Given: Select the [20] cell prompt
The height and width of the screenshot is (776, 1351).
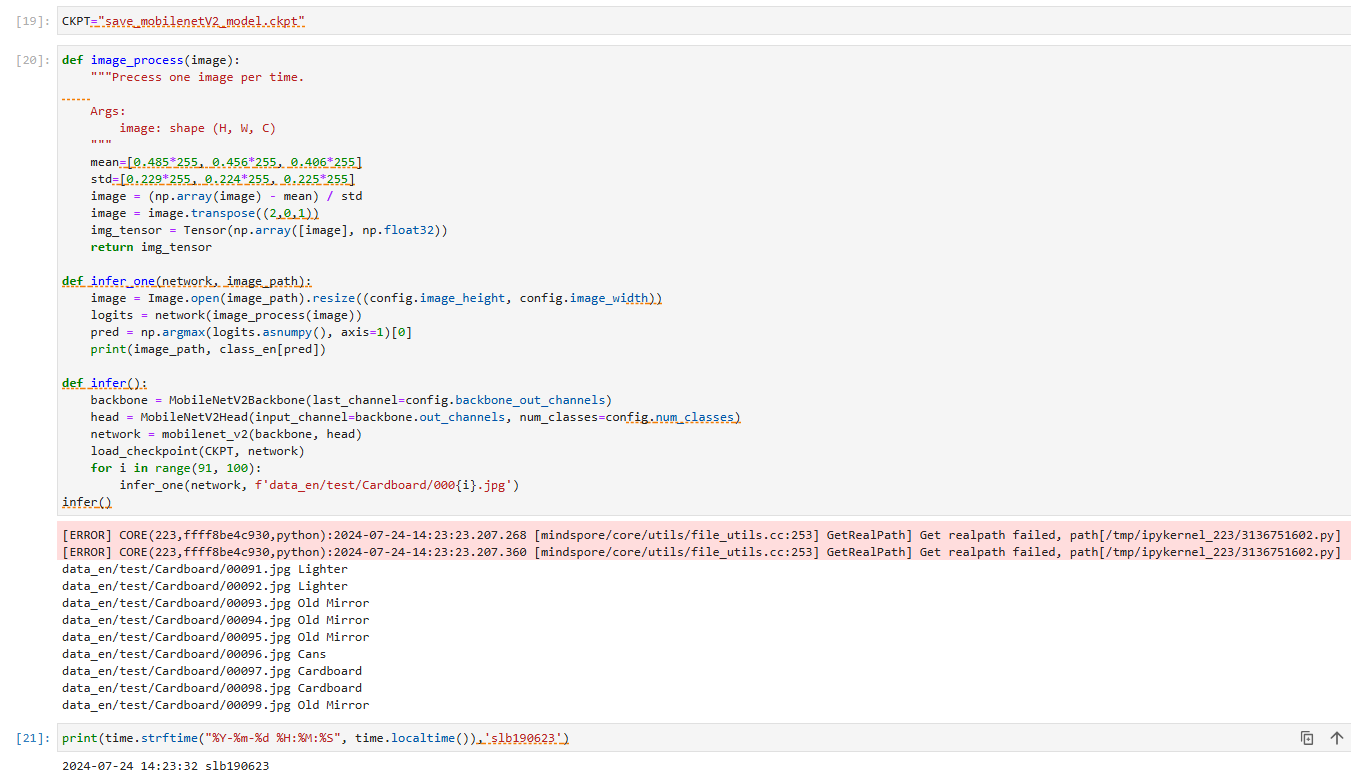Looking at the screenshot, I should tap(33, 60).
